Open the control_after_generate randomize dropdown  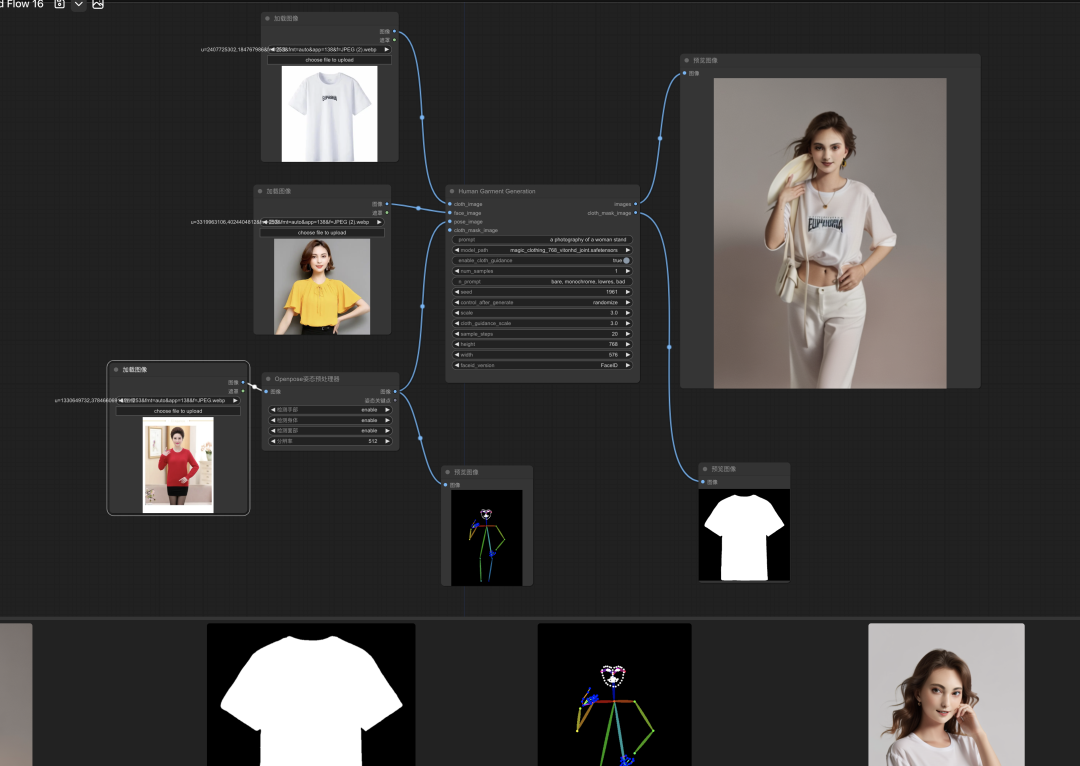[542, 302]
